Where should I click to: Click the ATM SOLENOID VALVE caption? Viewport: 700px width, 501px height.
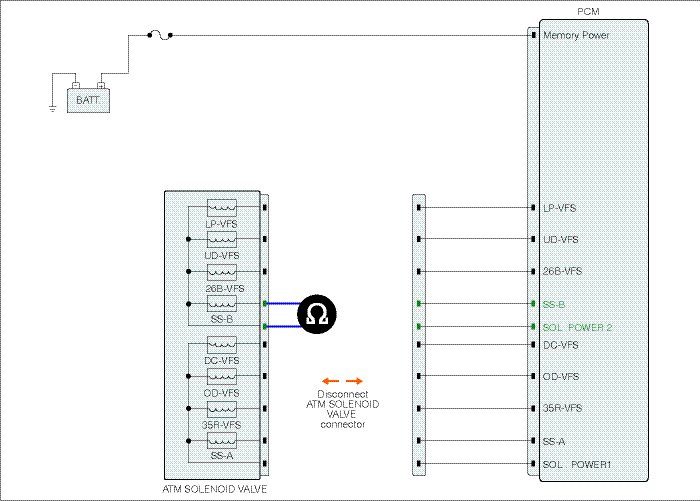pos(215,489)
